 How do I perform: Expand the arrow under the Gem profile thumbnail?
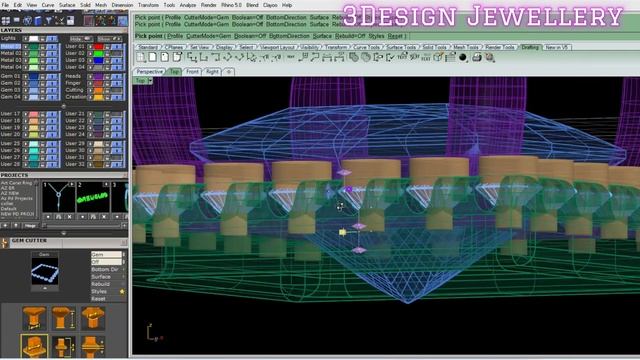pyautogui.click(x=45, y=288)
